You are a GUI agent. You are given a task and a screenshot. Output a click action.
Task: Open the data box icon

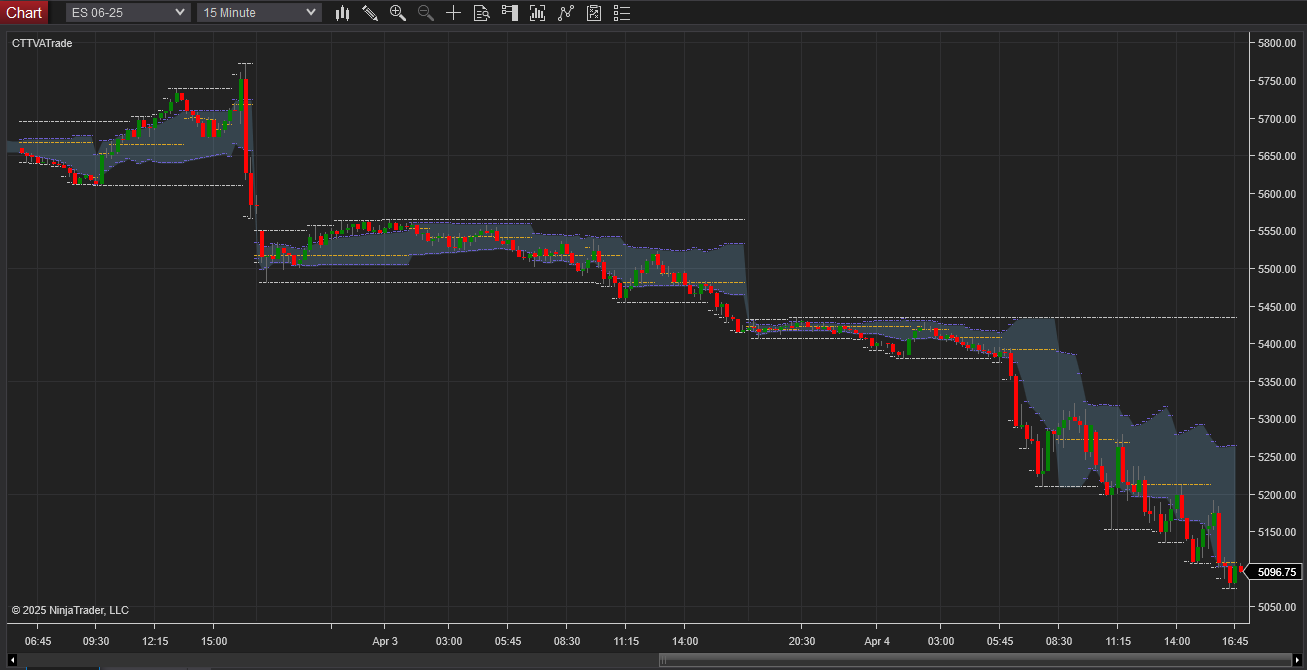[x=482, y=13]
